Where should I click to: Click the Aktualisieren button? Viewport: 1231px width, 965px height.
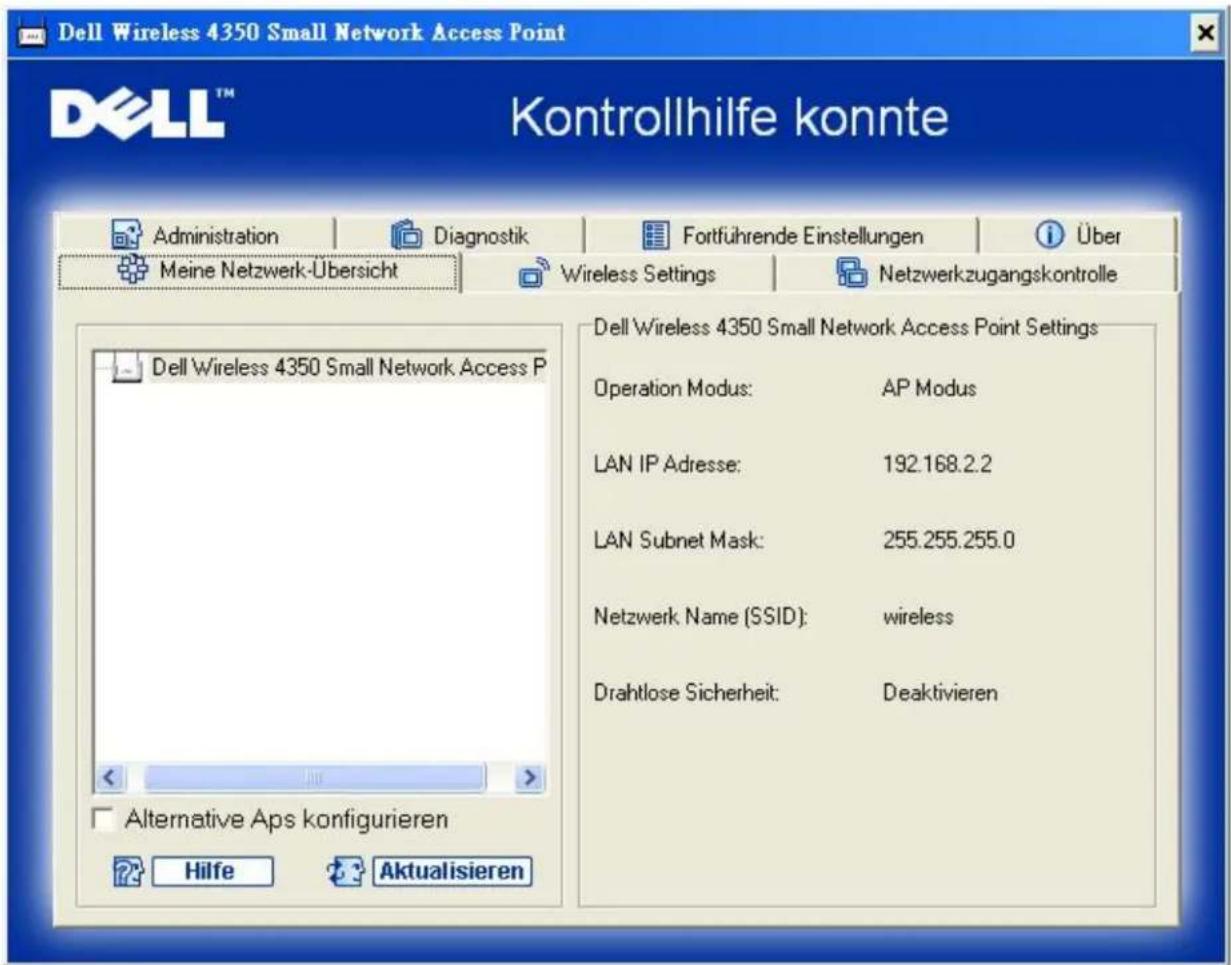point(451,871)
